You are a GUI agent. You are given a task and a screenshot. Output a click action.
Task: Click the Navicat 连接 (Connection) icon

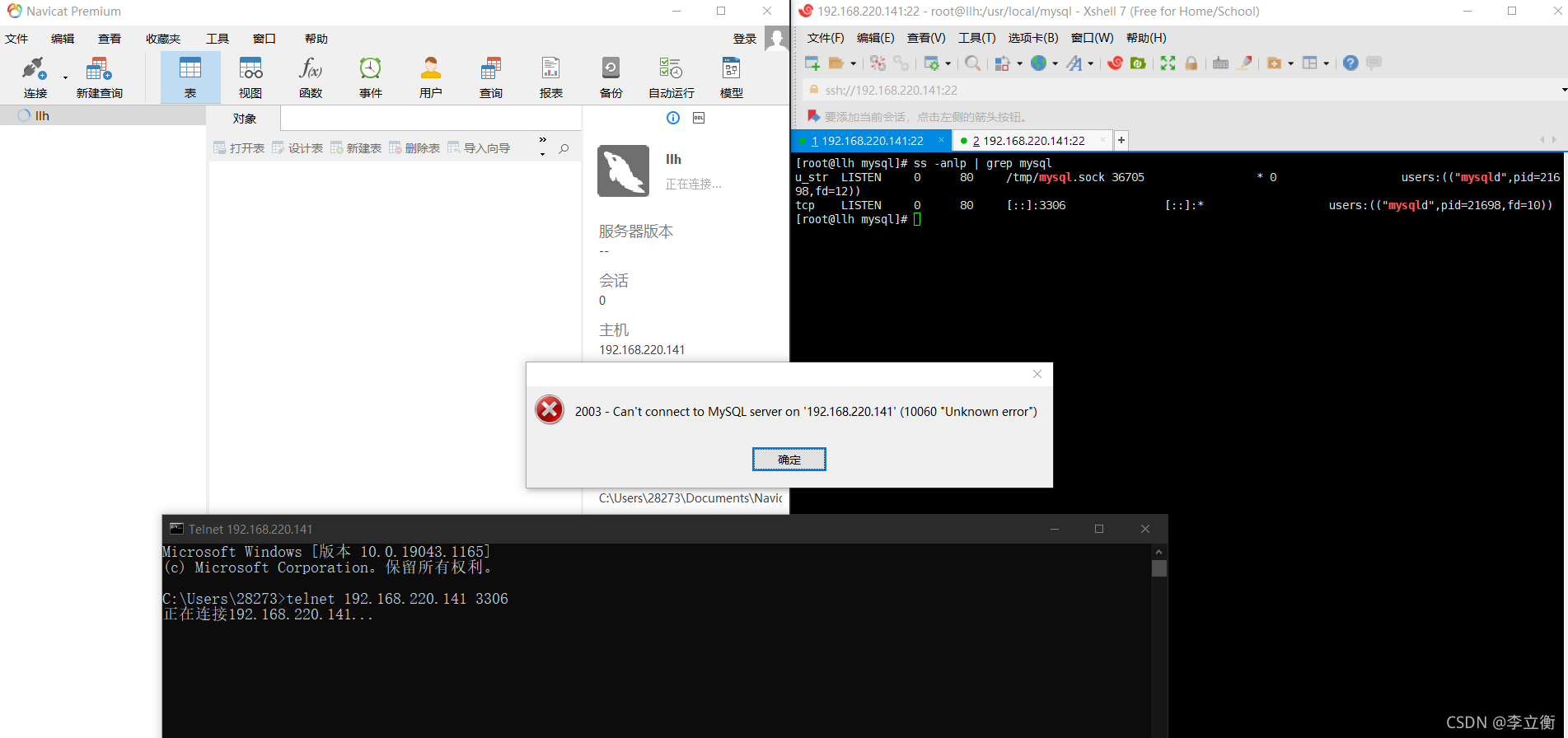click(x=35, y=69)
